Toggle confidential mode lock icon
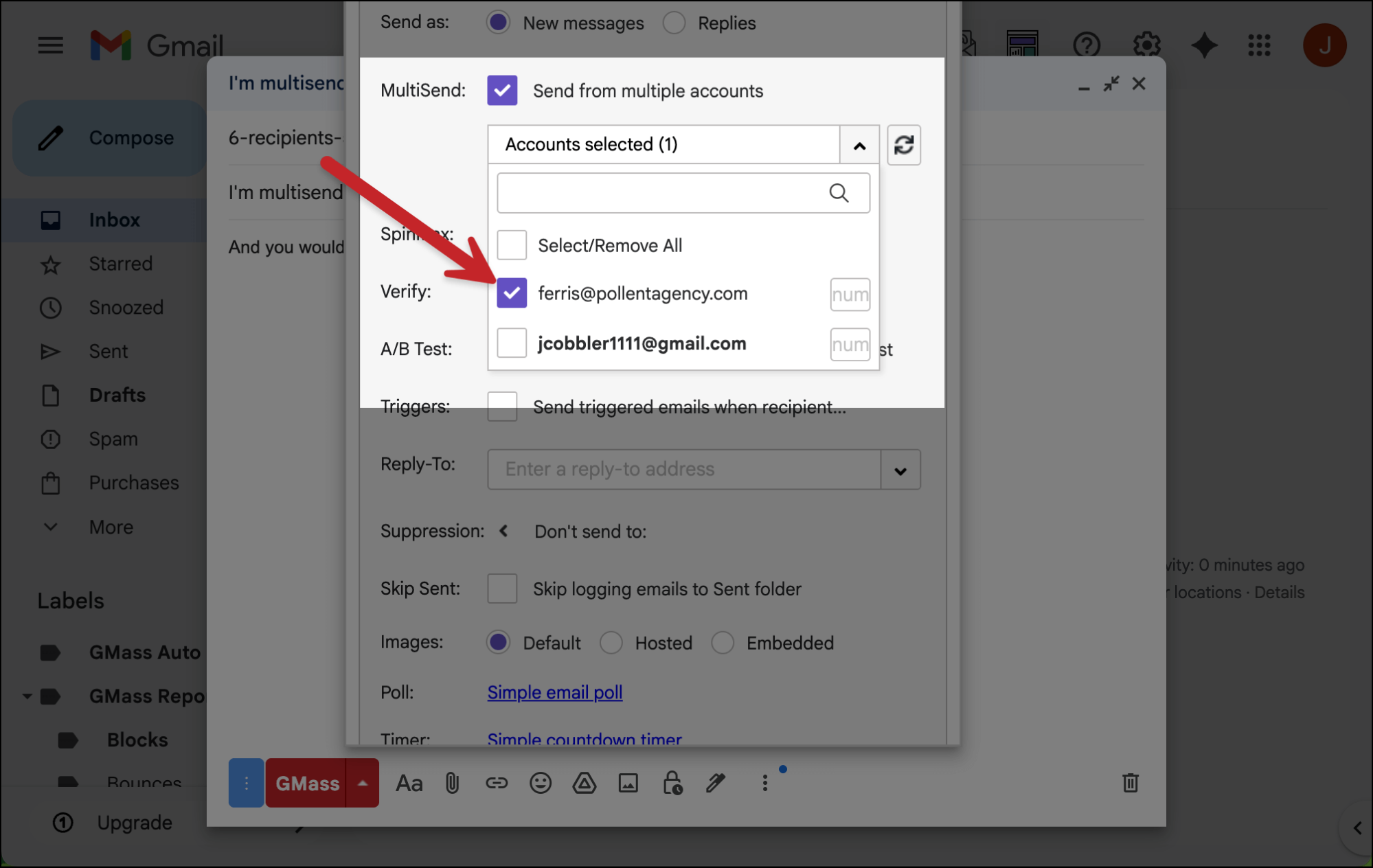The width and height of the screenshot is (1373, 868). [672, 783]
